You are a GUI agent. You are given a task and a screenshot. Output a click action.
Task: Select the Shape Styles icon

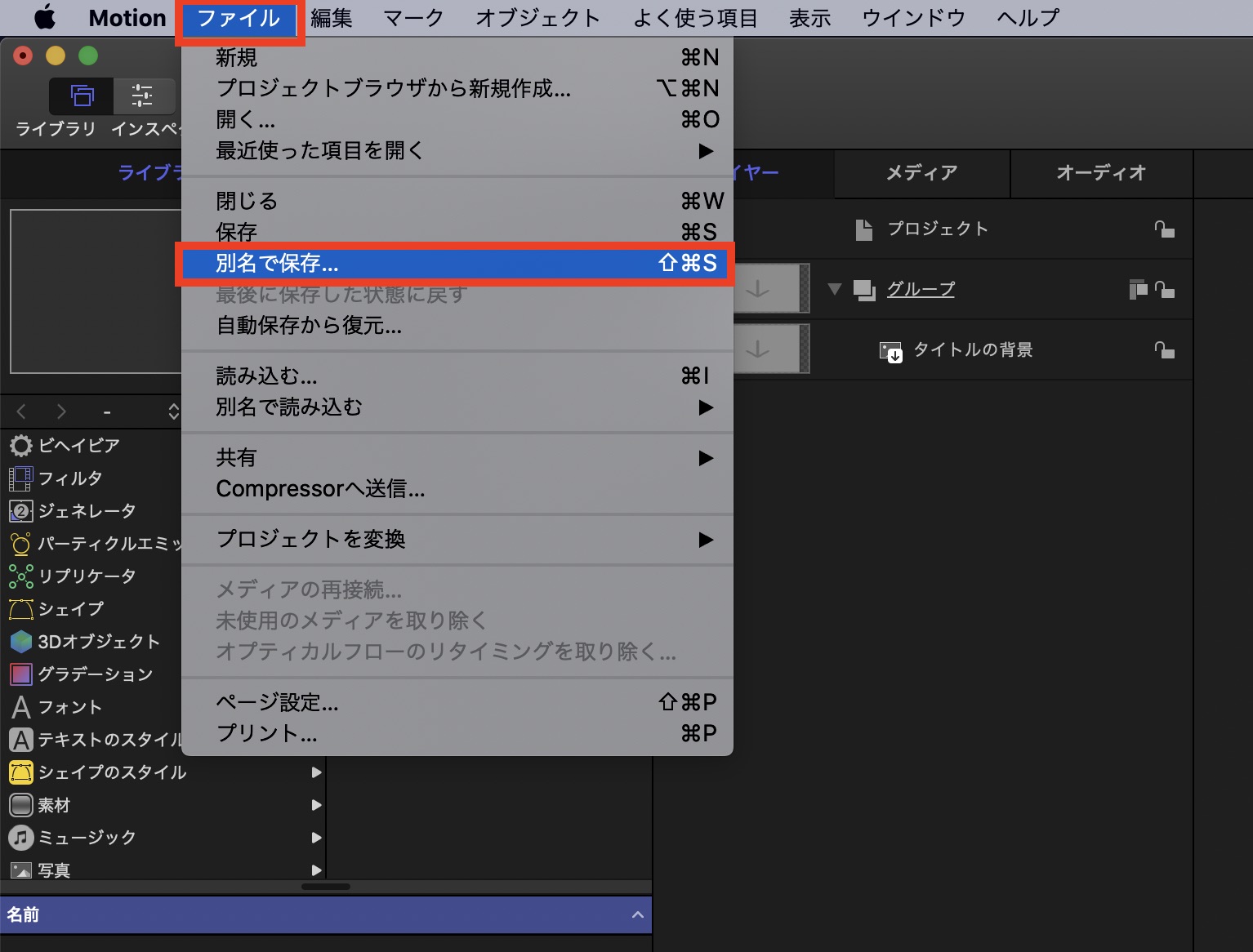20,772
